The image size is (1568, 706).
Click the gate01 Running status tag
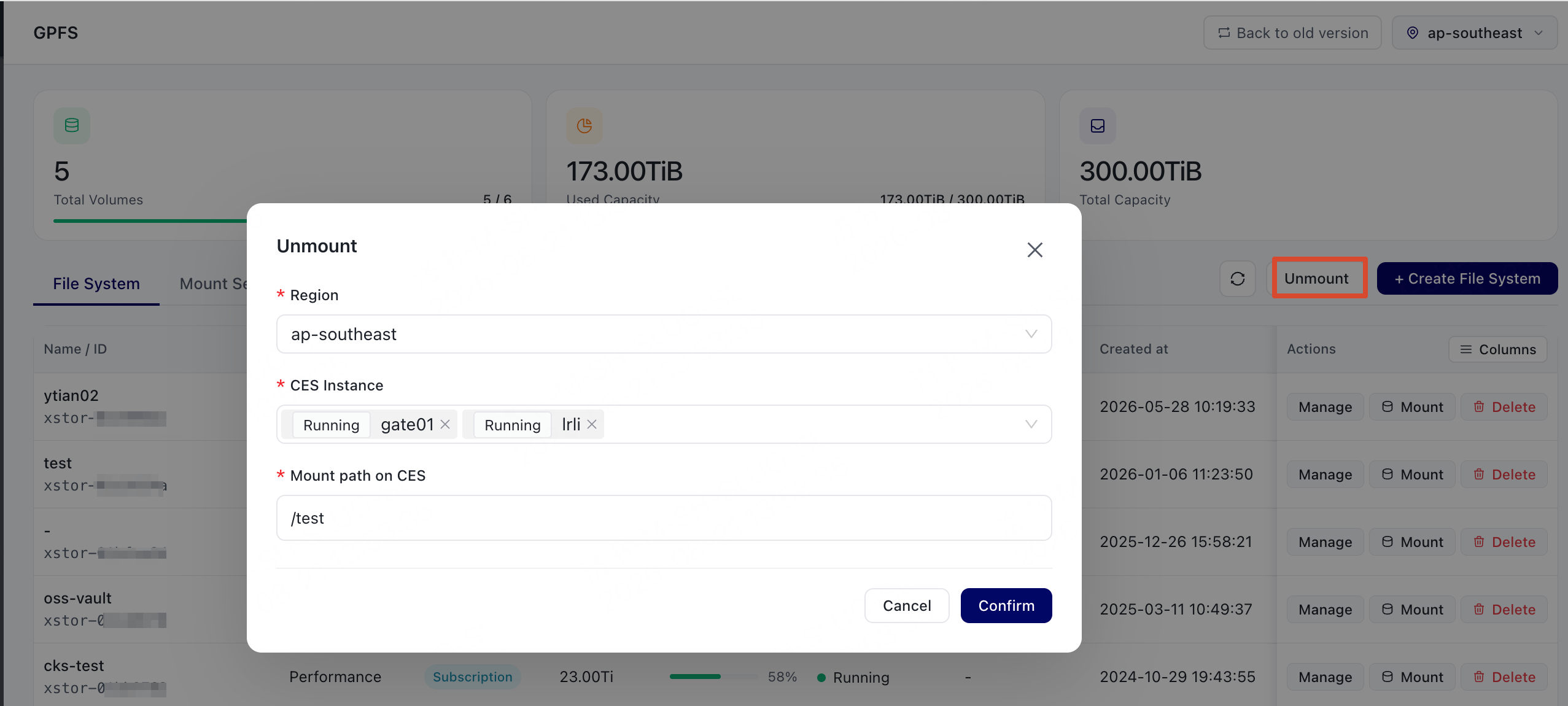(331, 425)
